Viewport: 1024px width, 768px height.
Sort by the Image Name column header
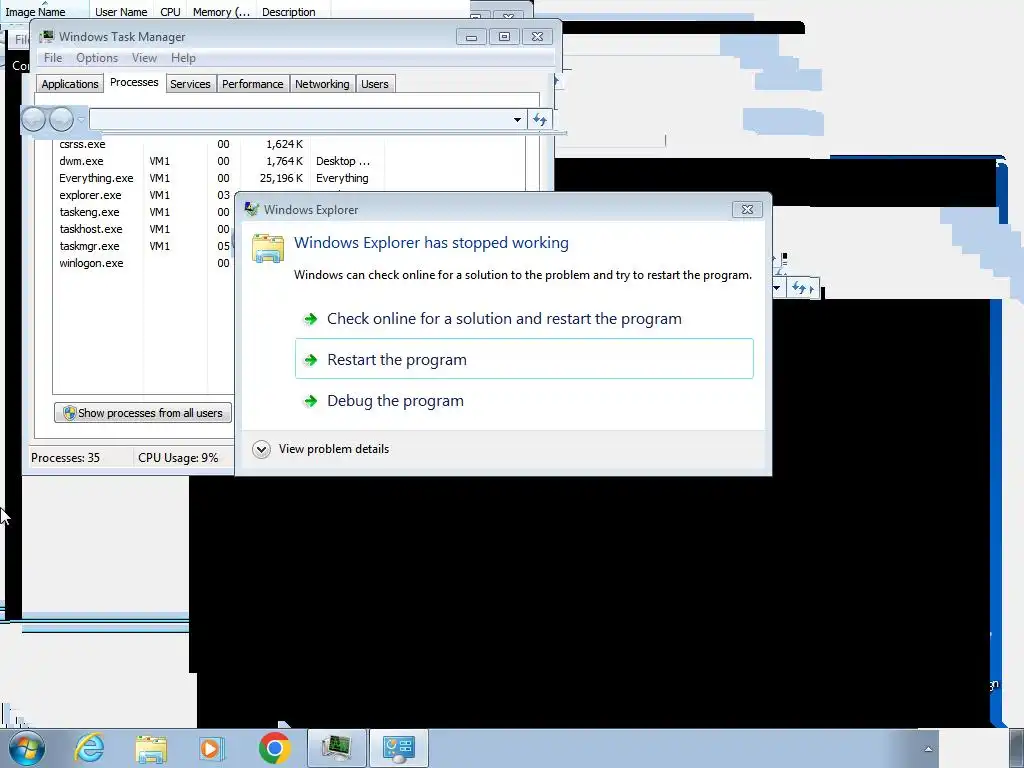[x=44, y=11]
